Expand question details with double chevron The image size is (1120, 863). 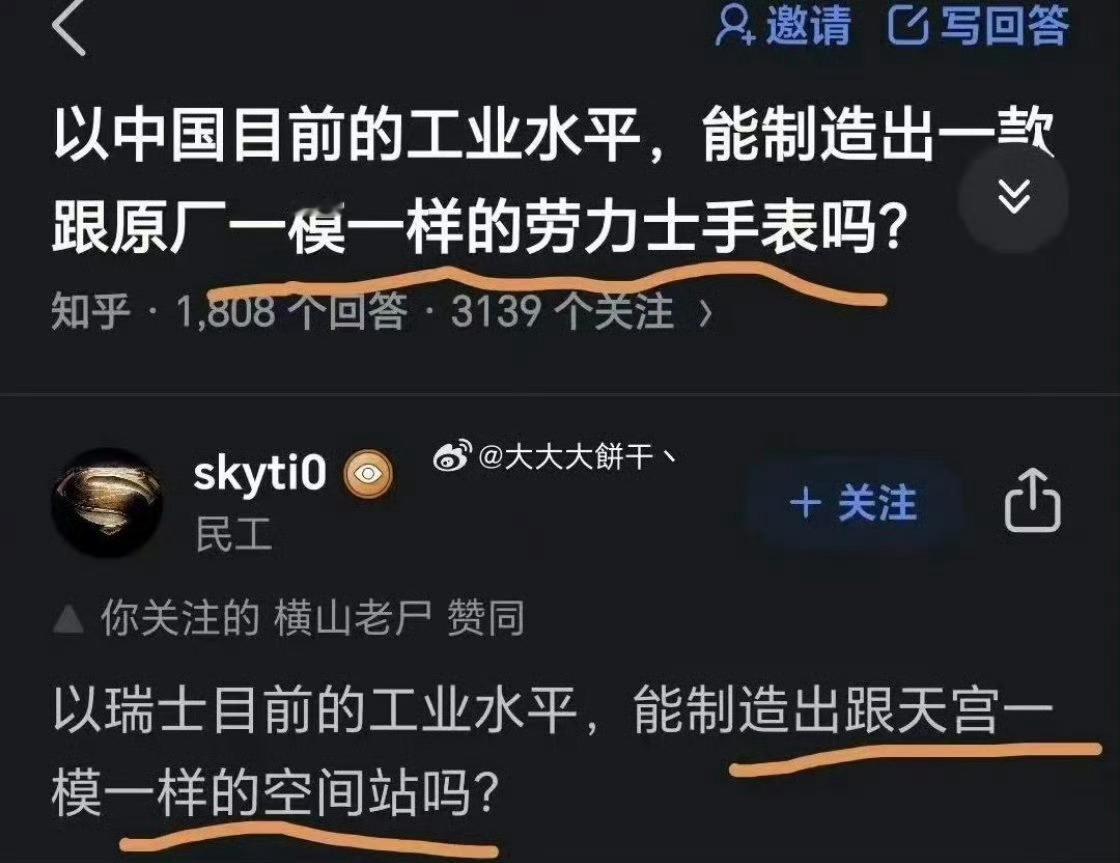(1014, 197)
